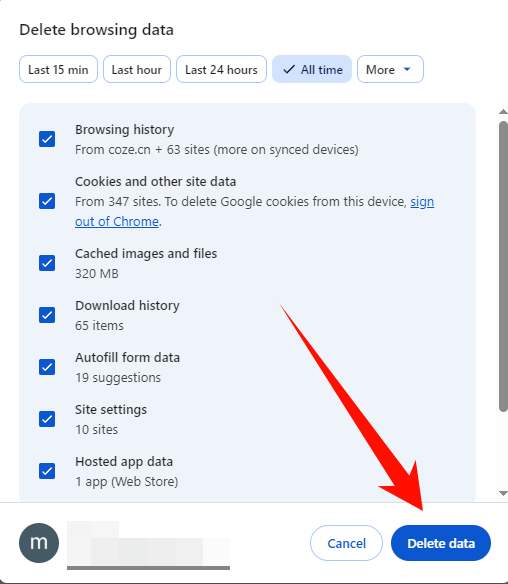The image size is (508, 584).
Task: Click the Delete data button
Action: tap(441, 543)
